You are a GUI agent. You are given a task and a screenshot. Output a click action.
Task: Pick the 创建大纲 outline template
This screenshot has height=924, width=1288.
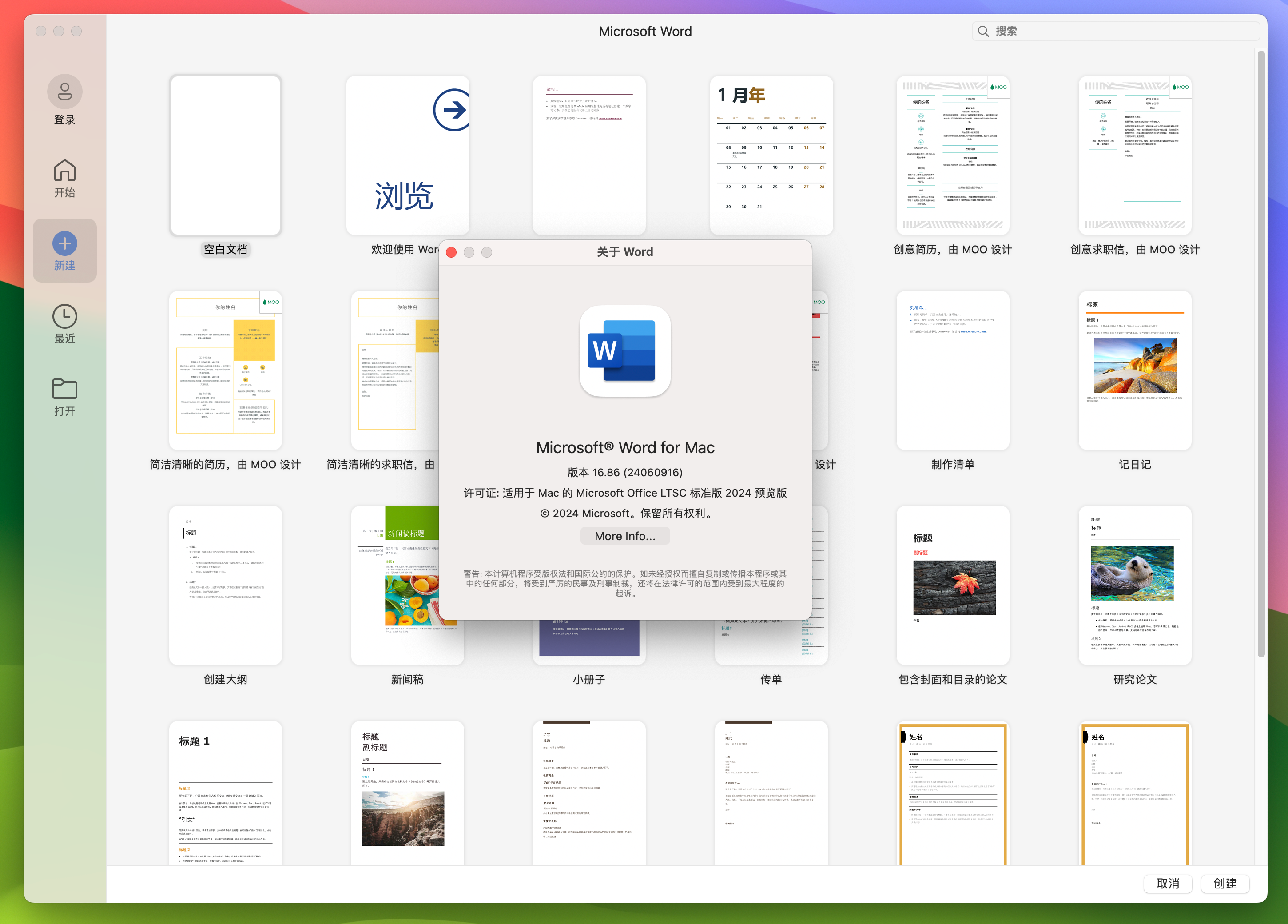point(226,585)
